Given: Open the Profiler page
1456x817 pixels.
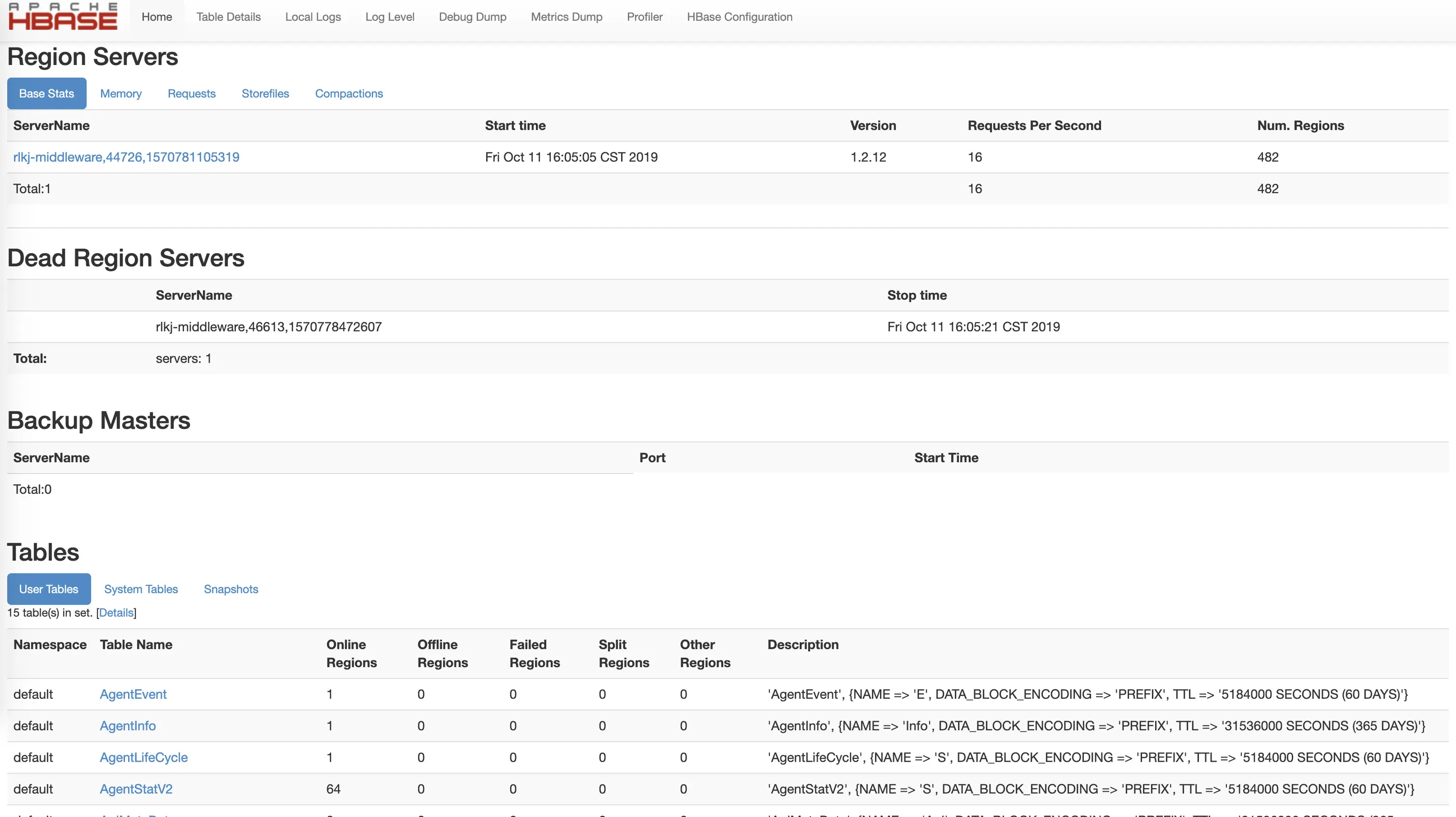Looking at the screenshot, I should point(644,17).
